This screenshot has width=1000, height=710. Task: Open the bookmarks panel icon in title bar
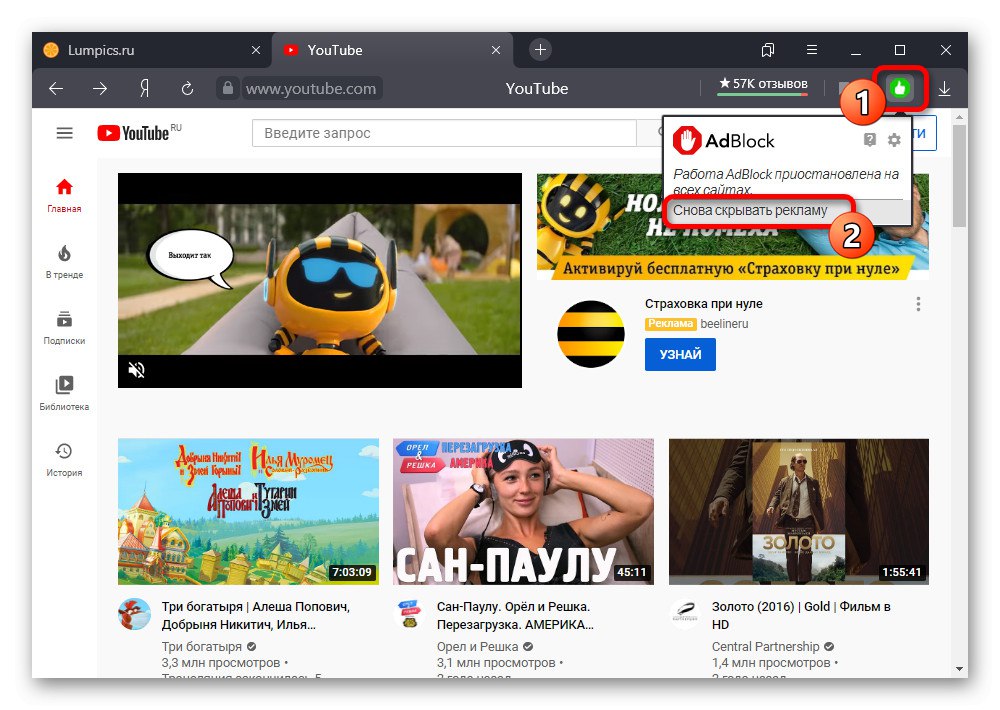768,50
